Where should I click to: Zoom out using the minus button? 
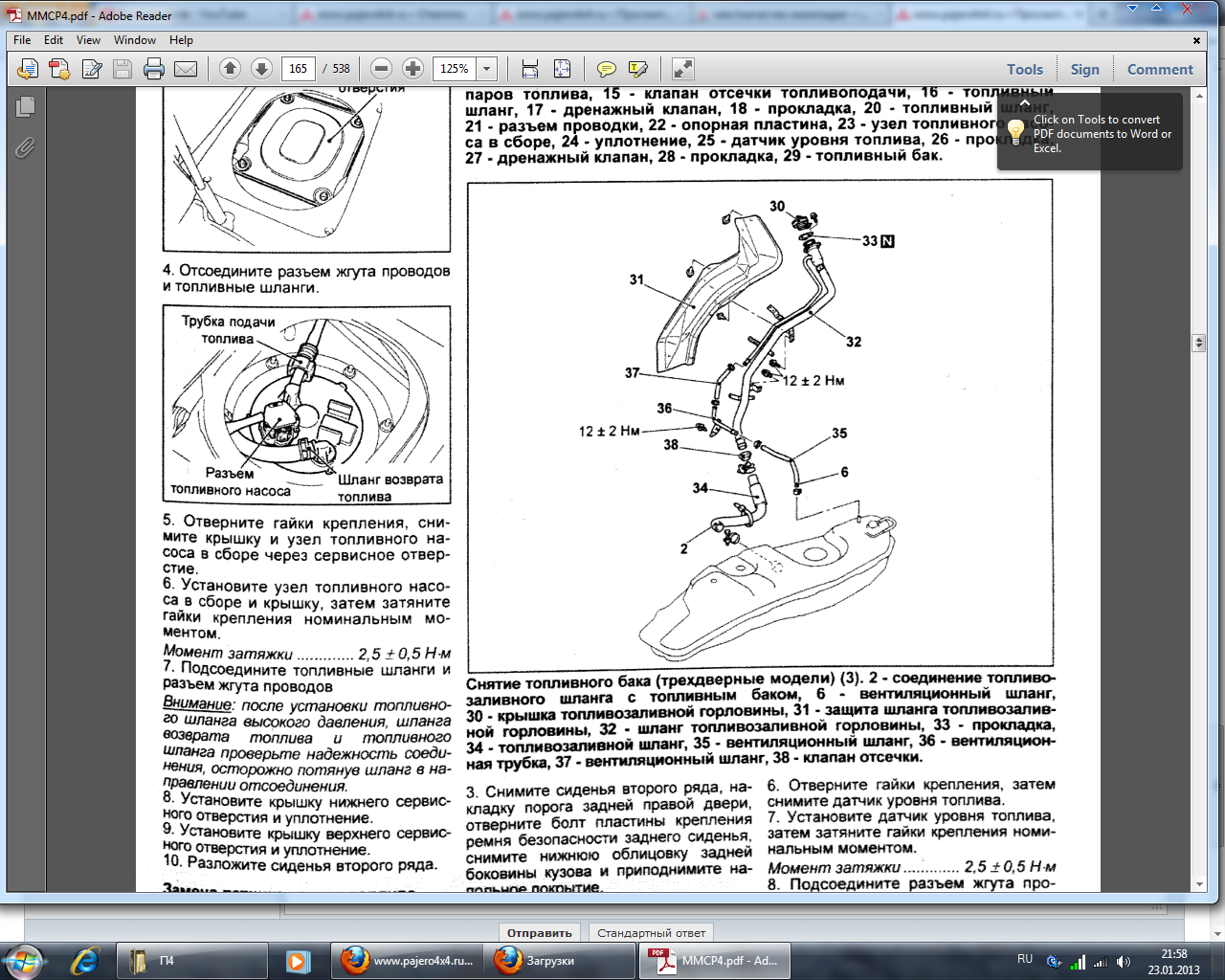(381, 69)
